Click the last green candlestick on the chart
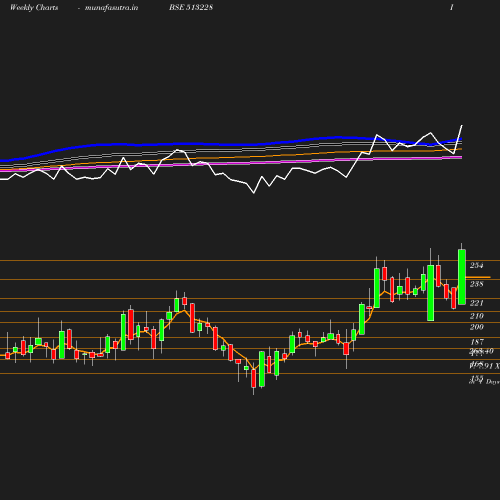Image resolution: width=500 pixels, height=500 pixels. point(462,277)
